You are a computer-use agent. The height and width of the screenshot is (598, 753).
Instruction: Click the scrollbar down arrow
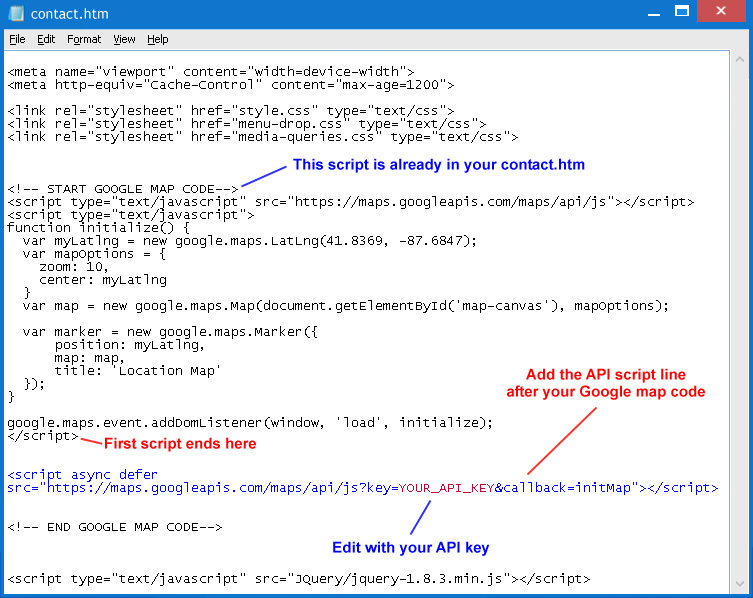tap(740, 584)
